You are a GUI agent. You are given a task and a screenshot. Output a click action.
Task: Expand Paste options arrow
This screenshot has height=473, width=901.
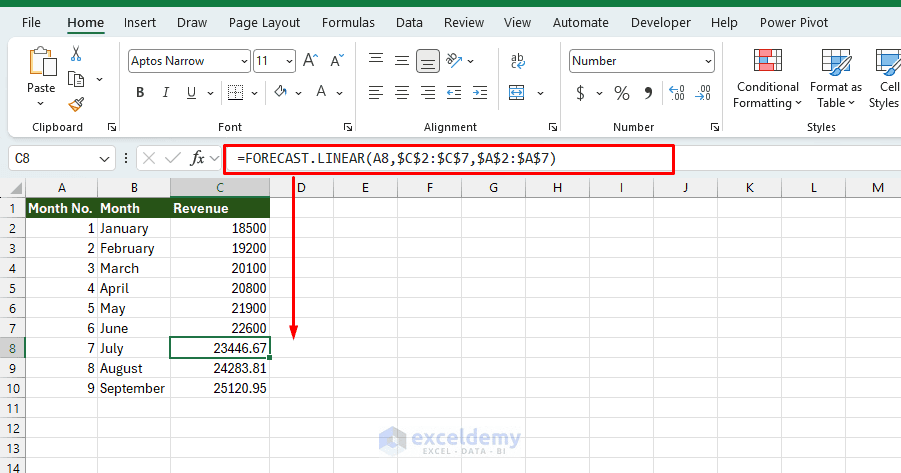click(40, 103)
